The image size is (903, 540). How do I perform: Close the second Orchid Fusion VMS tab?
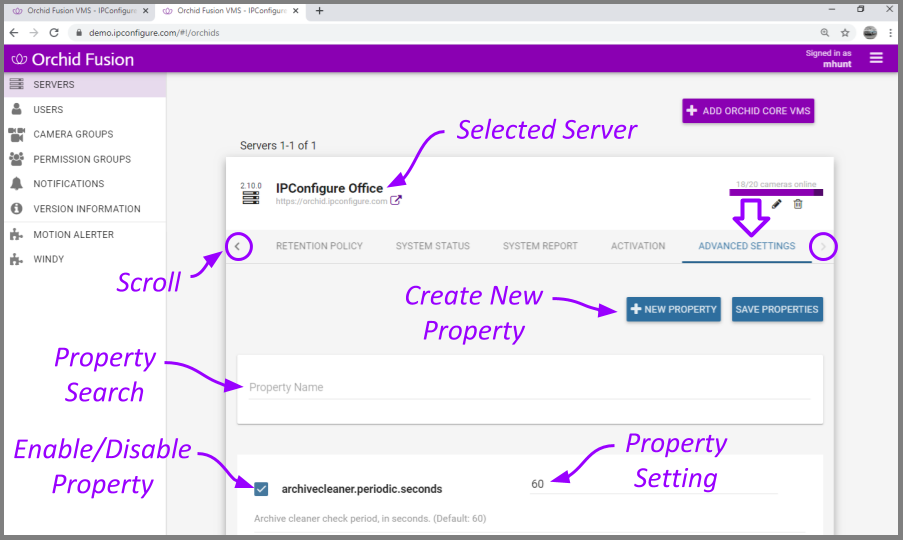point(295,10)
